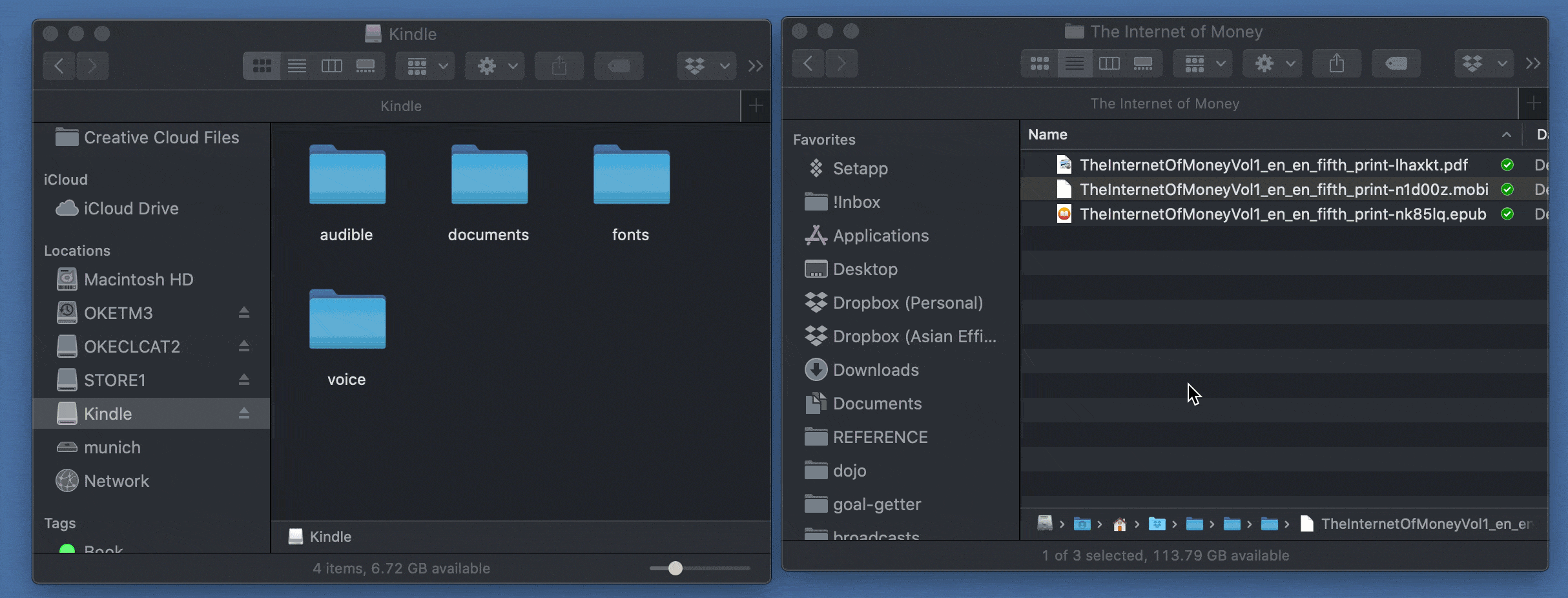
Task: Eject the STORE1 volume
Action: [x=244, y=380]
